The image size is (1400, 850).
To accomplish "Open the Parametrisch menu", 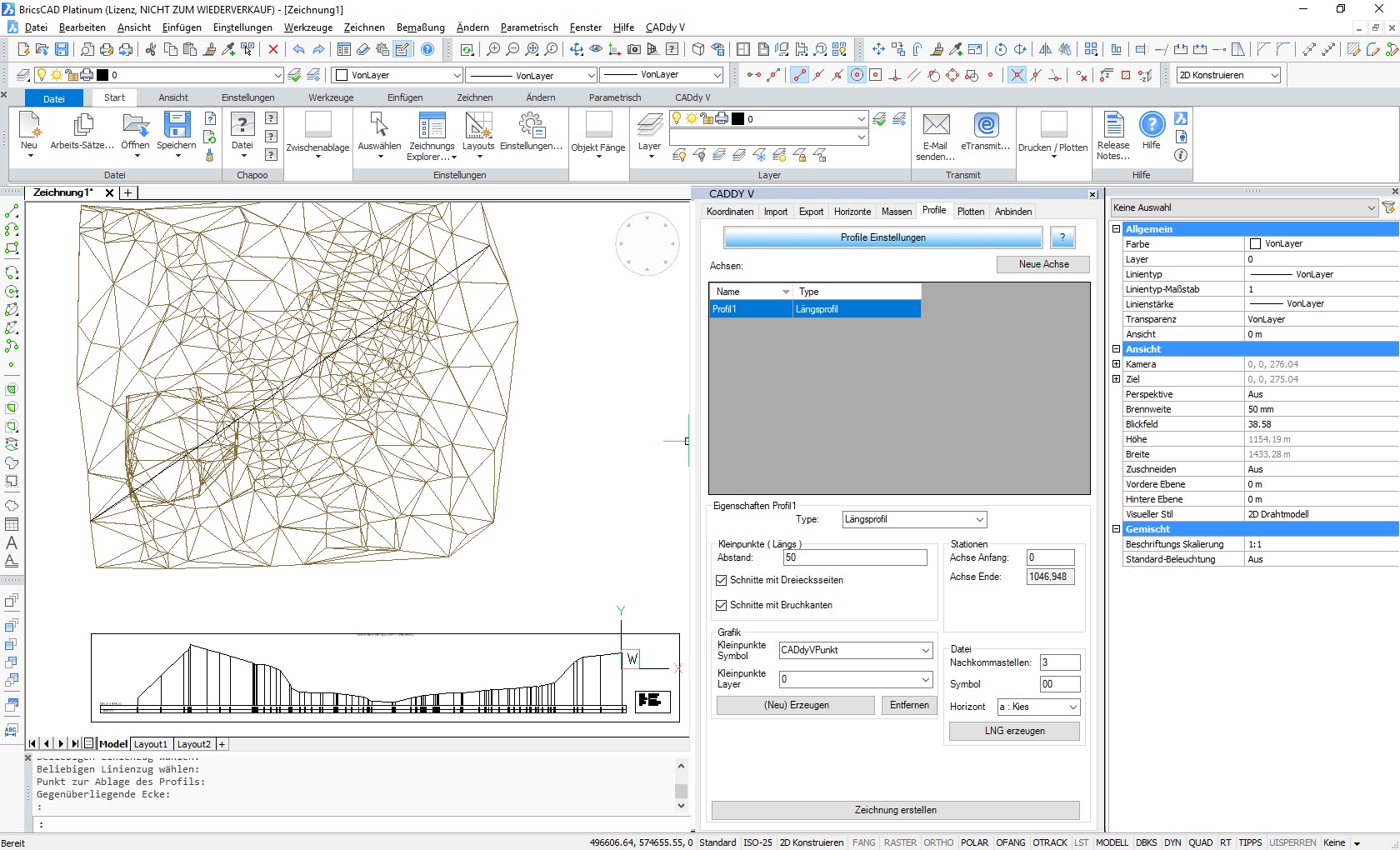I will (x=528, y=27).
